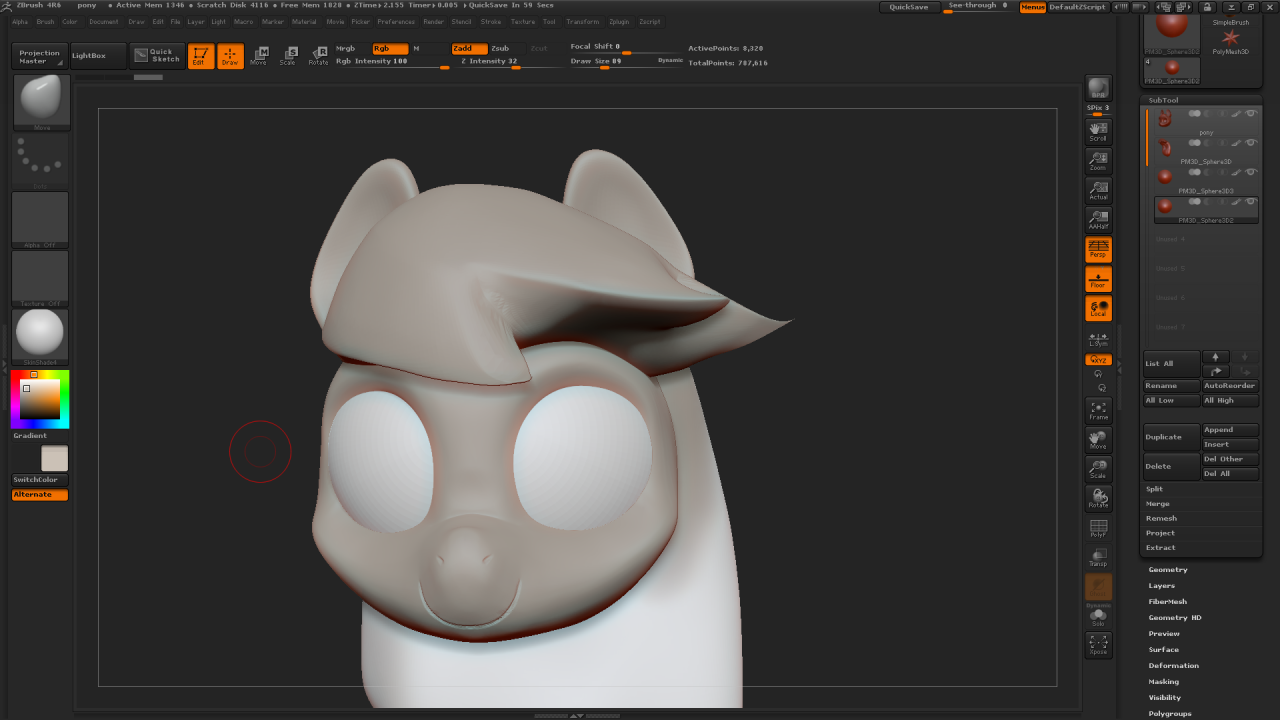Select the Zoom canvas tool
Viewport: 1280px width, 720px height.
pyautogui.click(x=1098, y=161)
